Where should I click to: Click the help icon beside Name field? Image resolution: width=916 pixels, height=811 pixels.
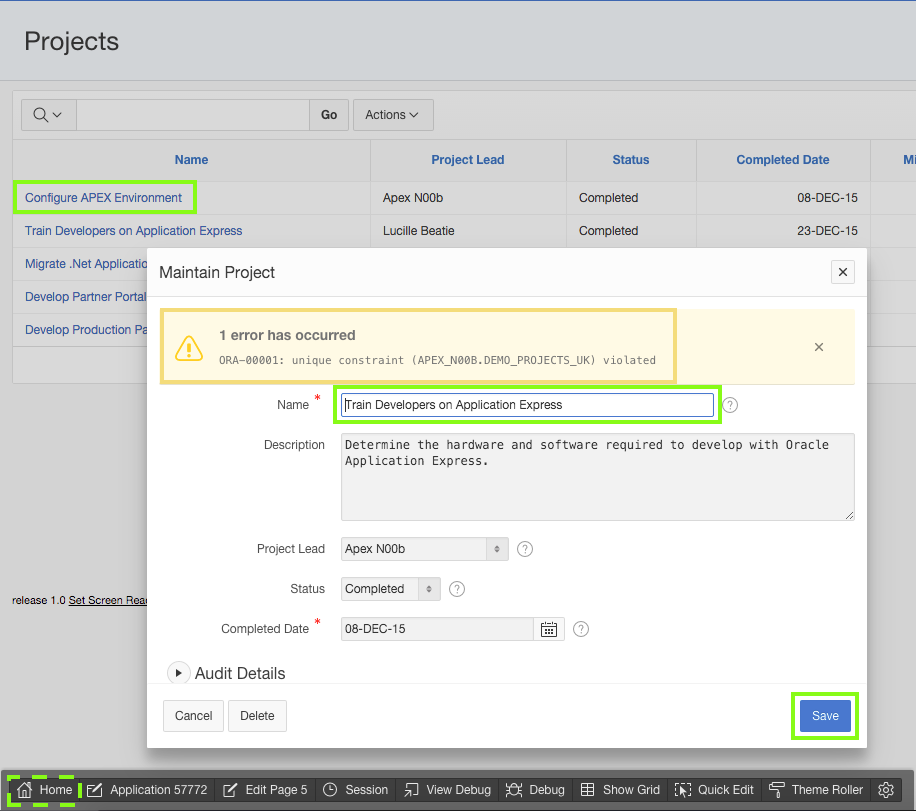pyautogui.click(x=730, y=405)
